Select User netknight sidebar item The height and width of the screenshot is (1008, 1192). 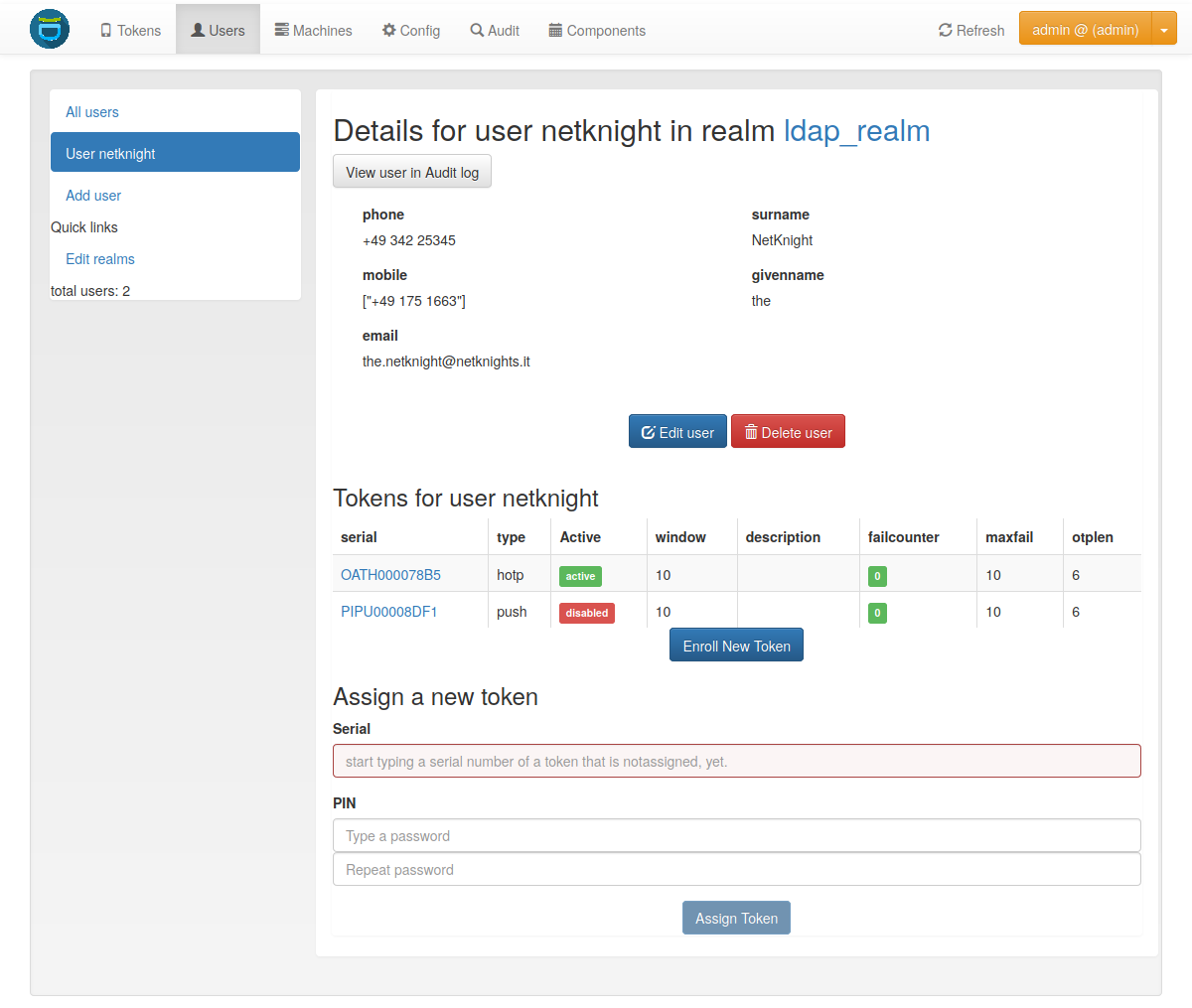click(x=175, y=153)
